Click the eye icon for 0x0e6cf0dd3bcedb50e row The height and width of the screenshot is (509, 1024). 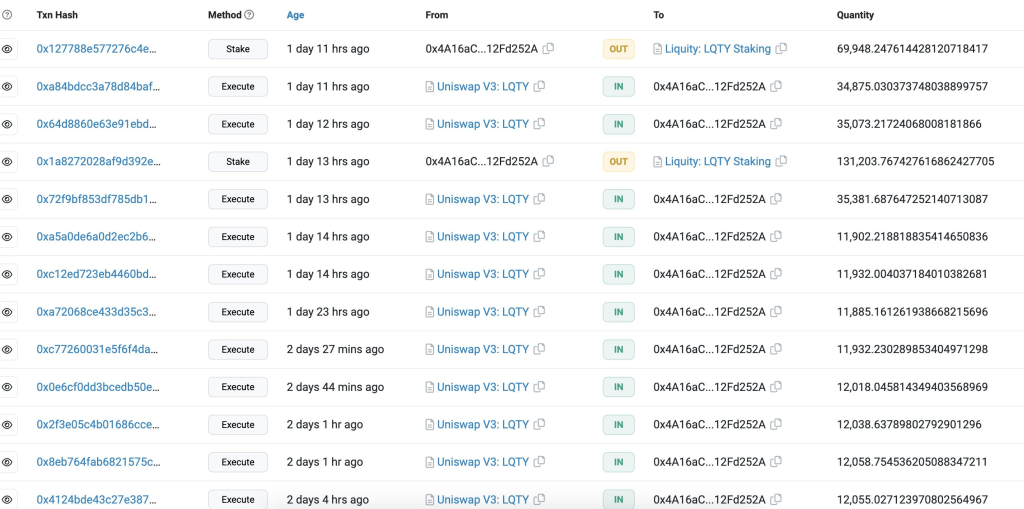(x=7, y=387)
